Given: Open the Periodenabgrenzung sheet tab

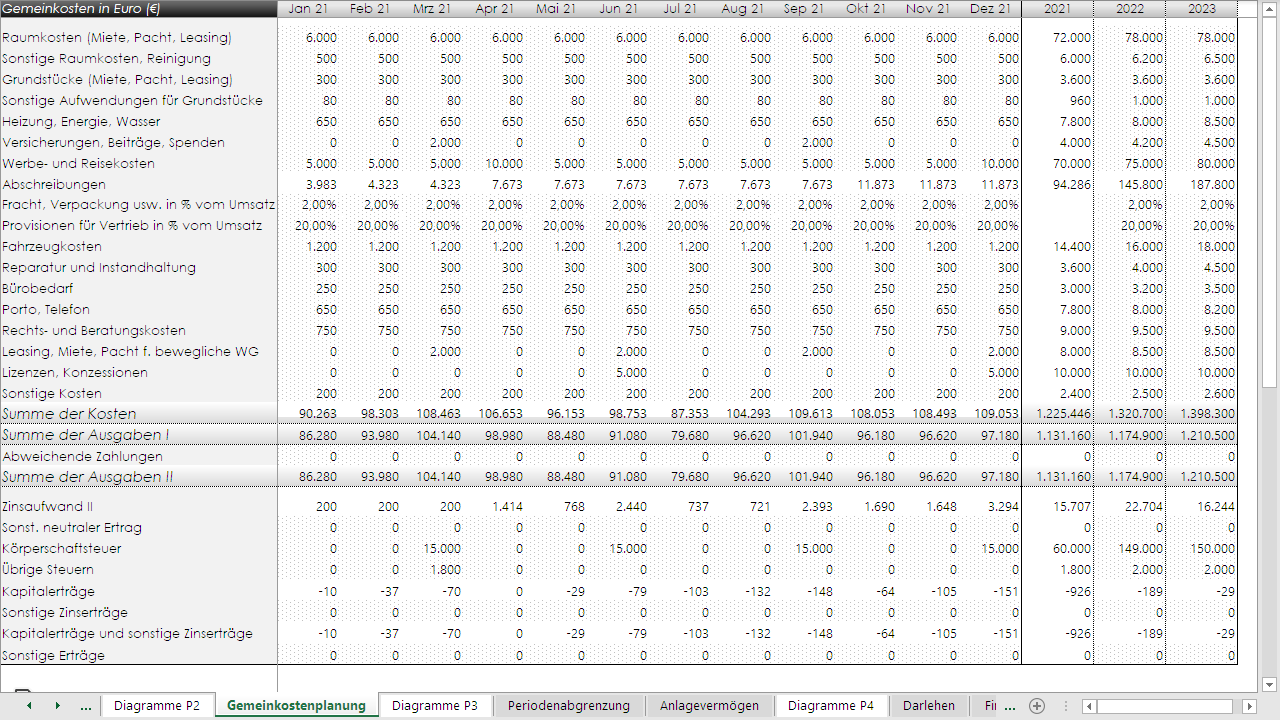Looking at the screenshot, I should tap(569, 705).
